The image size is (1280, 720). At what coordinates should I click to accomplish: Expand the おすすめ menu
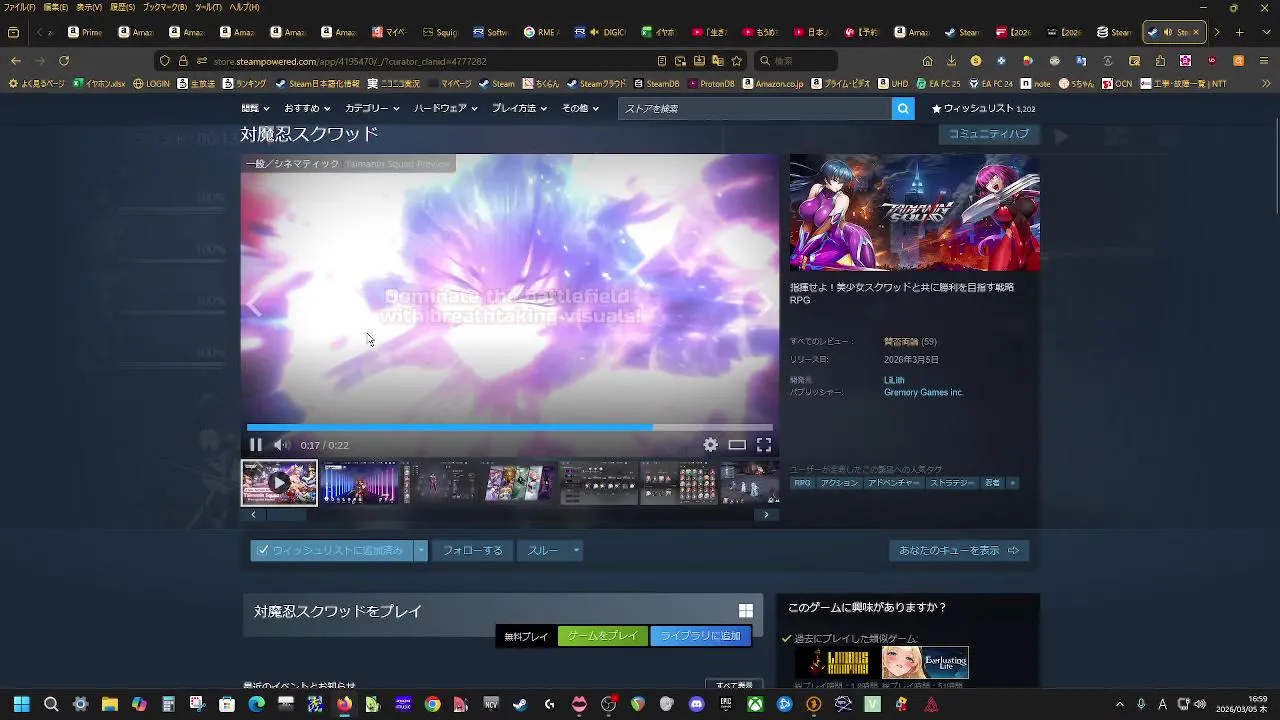pos(307,108)
